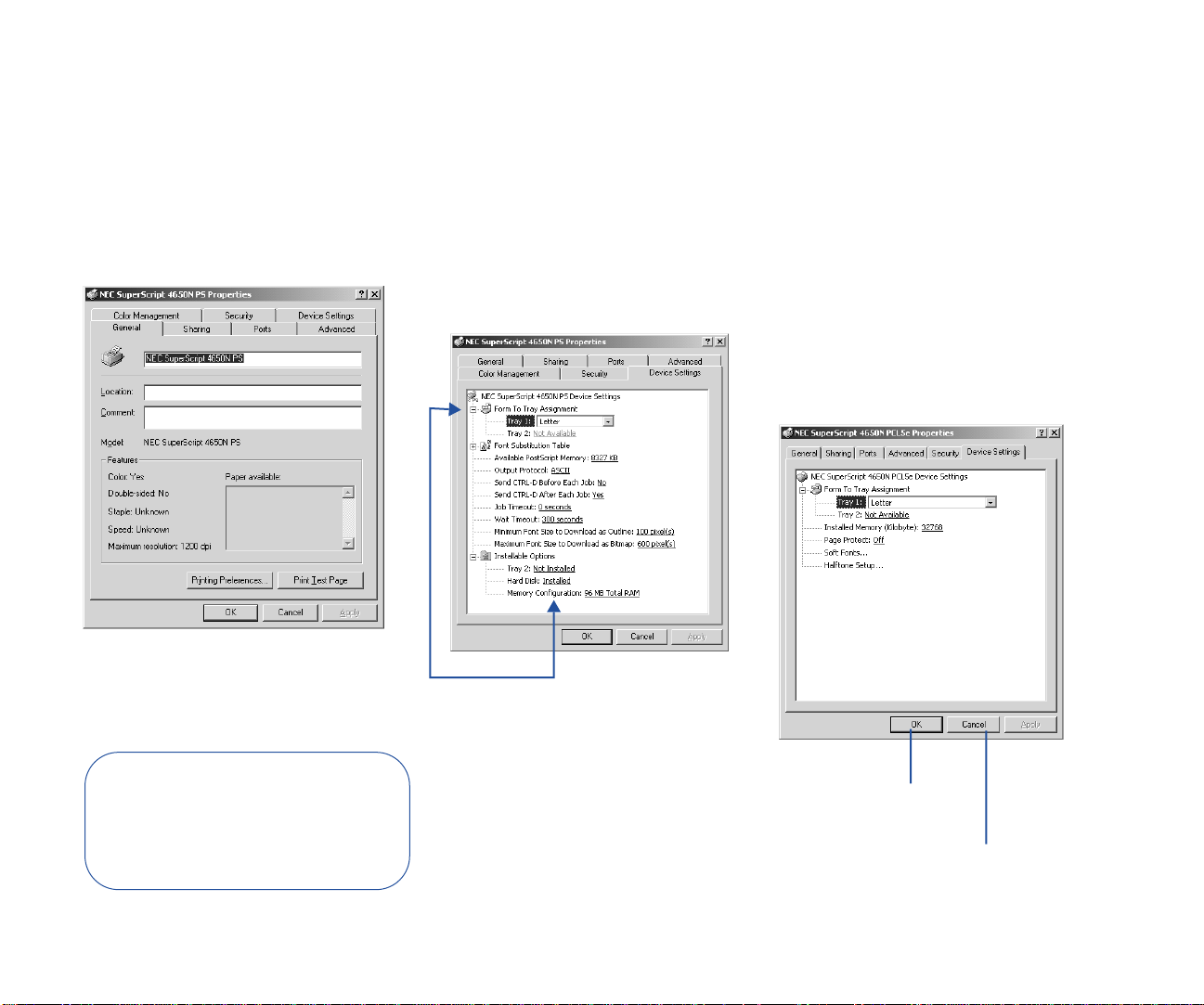The height and width of the screenshot is (1005, 1204).
Task: Open the Sharing tab in the General tab dialog
Action: pyautogui.click(x=197, y=329)
